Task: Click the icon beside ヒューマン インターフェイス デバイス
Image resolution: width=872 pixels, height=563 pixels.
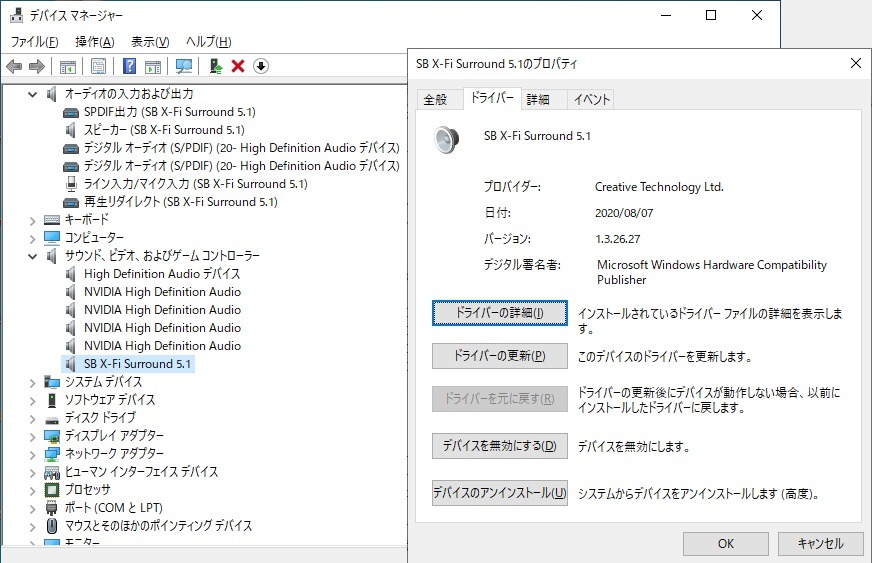Action: point(52,472)
